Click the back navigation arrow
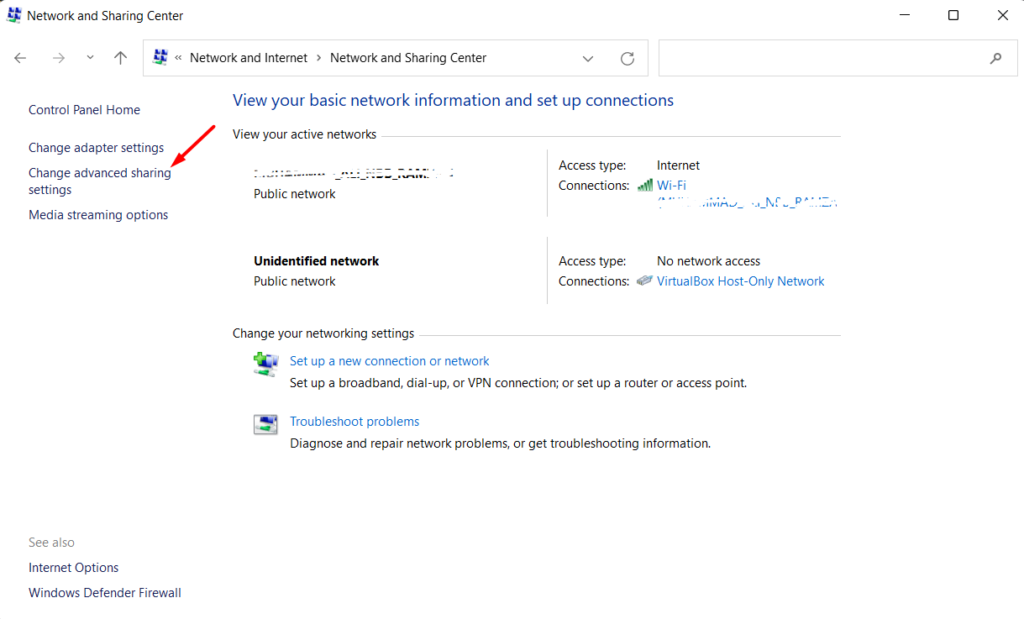1024x619 pixels. coord(20,58)
